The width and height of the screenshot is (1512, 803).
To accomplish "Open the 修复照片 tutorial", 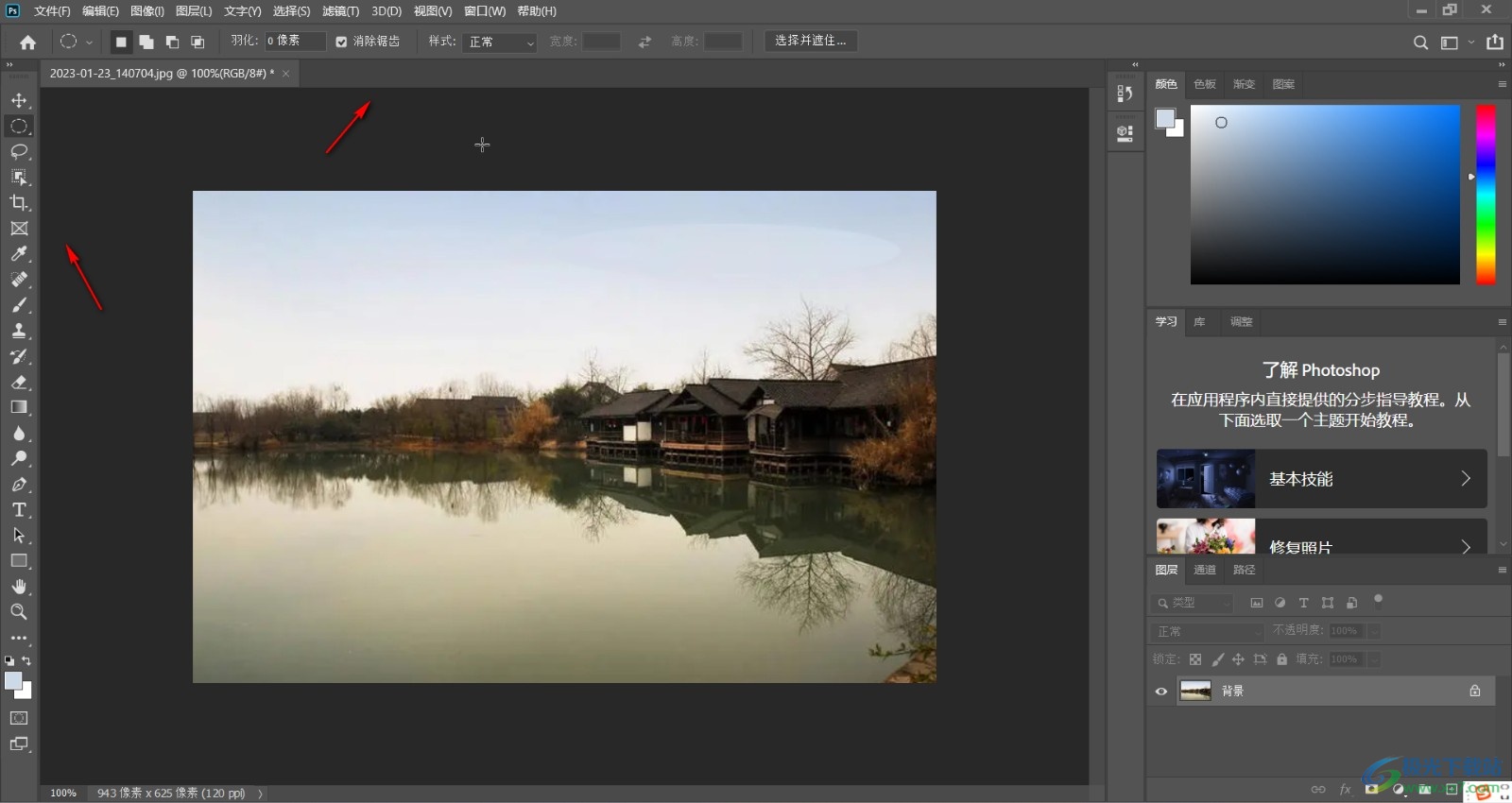I will click(1321, 537).
